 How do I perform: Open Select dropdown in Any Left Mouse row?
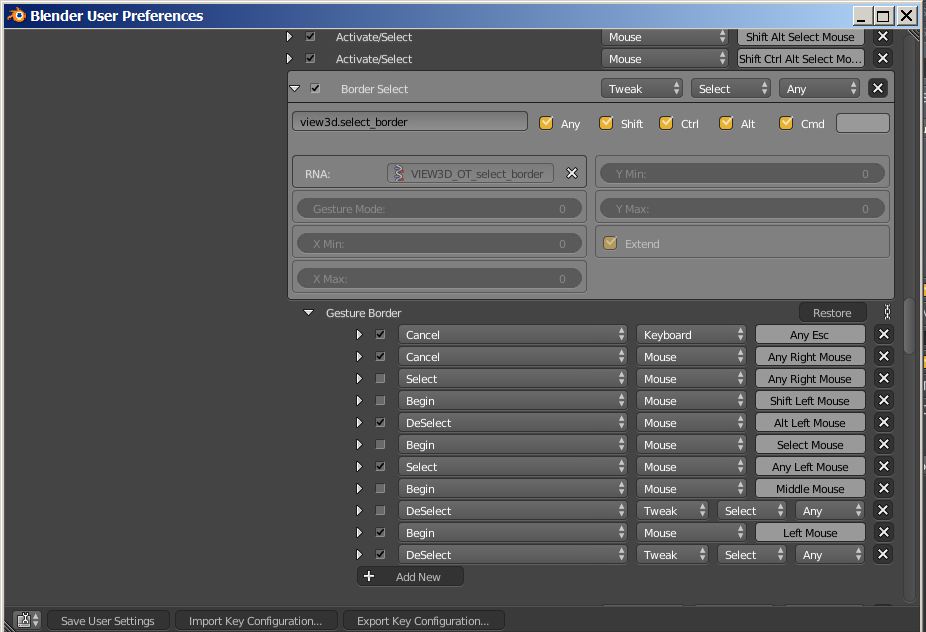click(513, 467)
